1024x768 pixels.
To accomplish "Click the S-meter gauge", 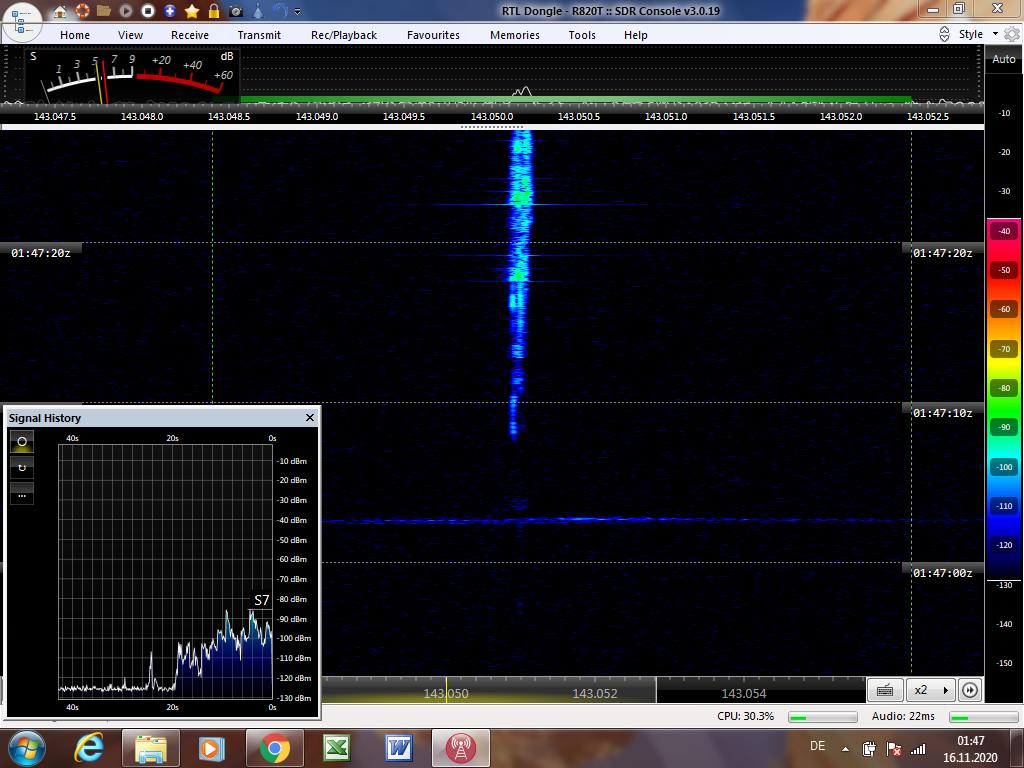I will [x=133, y=76].
